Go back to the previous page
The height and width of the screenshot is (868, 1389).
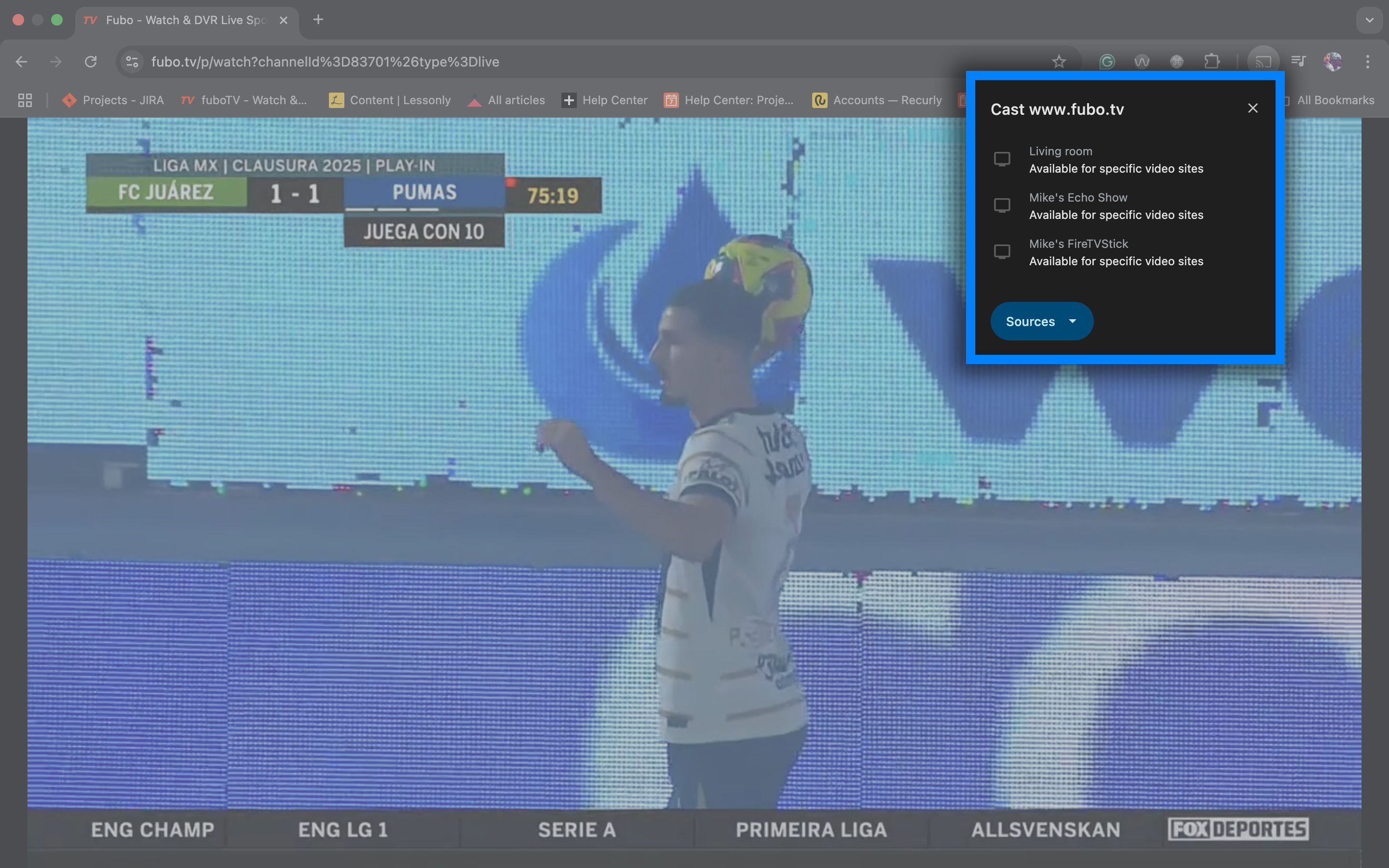click(21, 61)
